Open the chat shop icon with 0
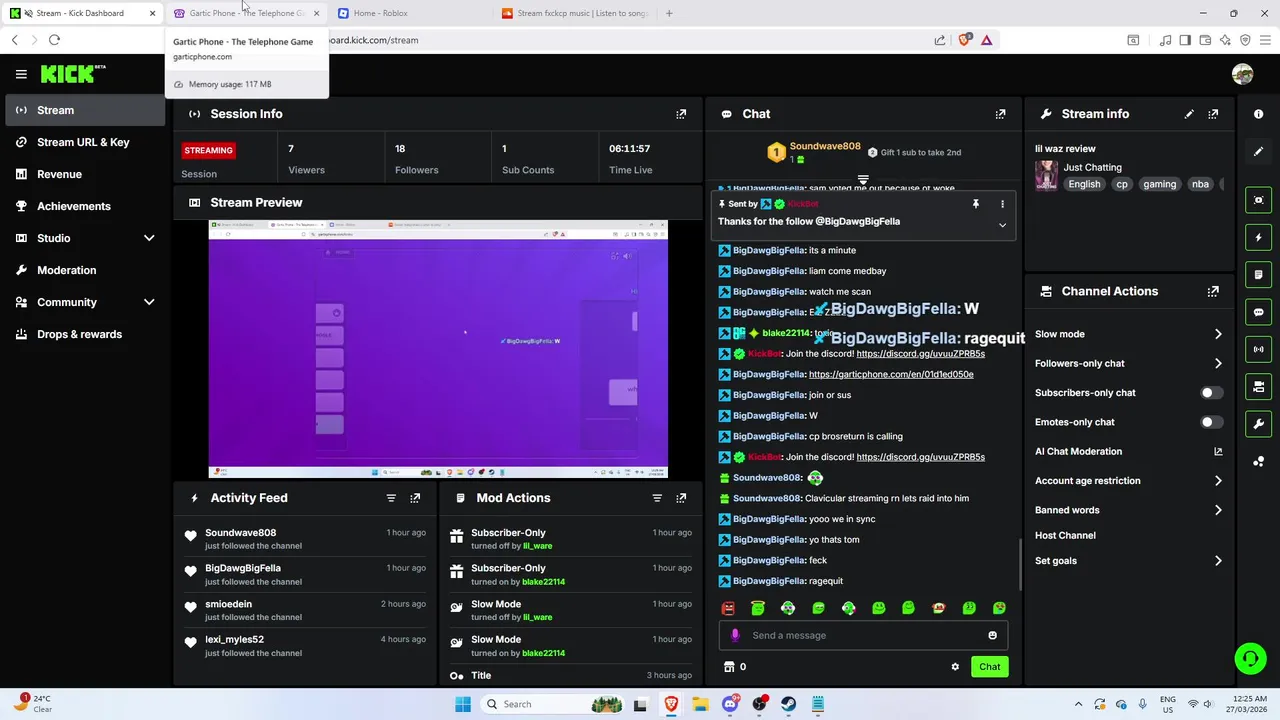 [735, 667]
